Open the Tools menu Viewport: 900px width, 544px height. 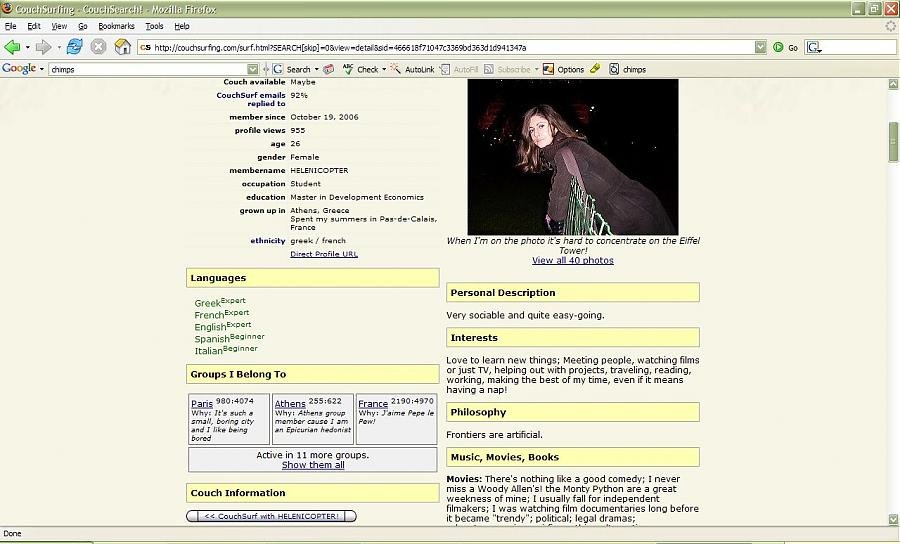(x=154, y=26)
